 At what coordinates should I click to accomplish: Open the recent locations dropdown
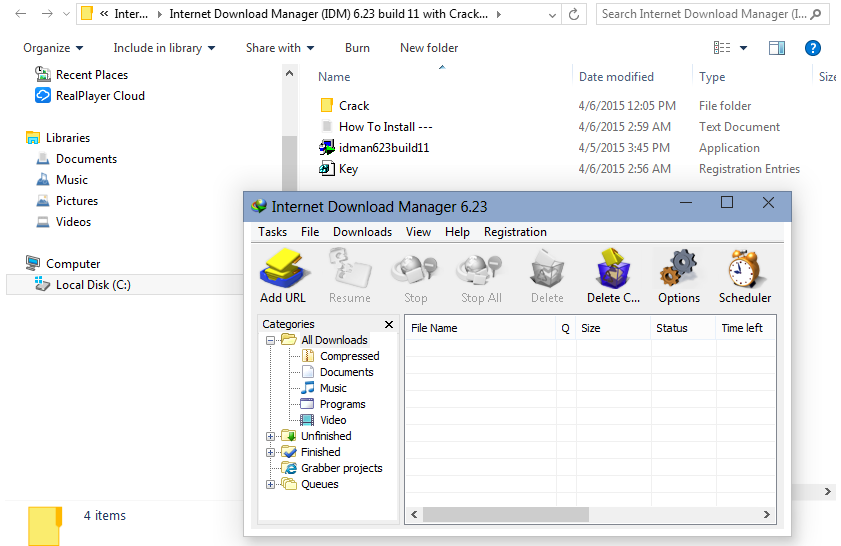coord(67,14)
